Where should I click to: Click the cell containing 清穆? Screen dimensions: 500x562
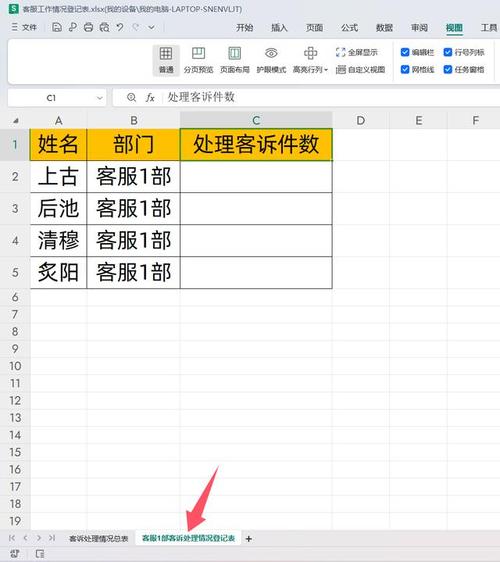(58, 240)
